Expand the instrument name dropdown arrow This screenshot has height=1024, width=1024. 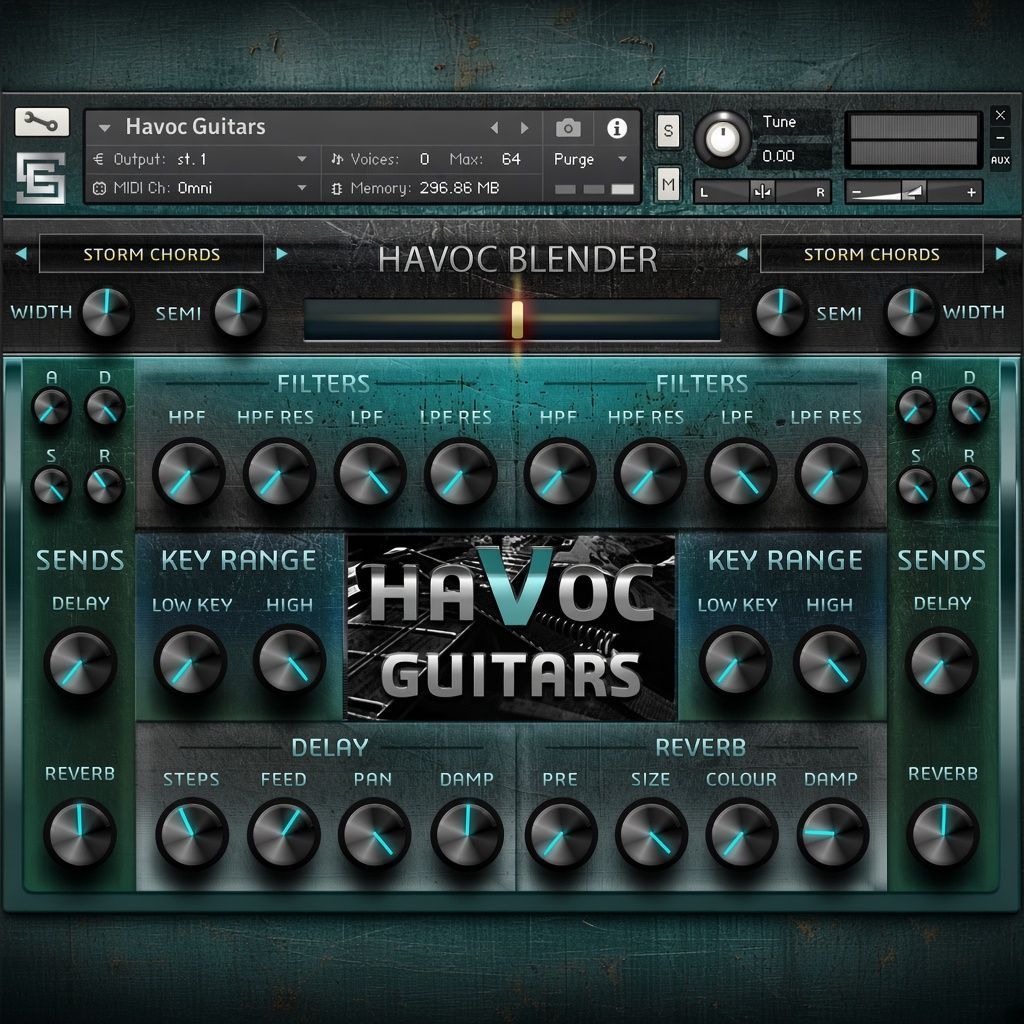click(104, 128)
